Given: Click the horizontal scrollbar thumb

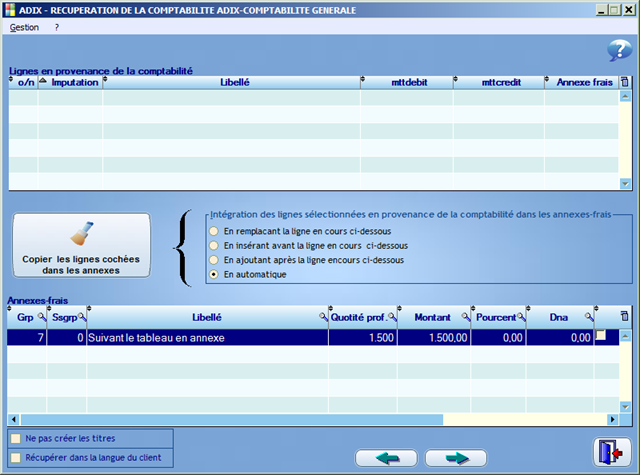Looking at the screenshot, I should (x=232, y=420).
